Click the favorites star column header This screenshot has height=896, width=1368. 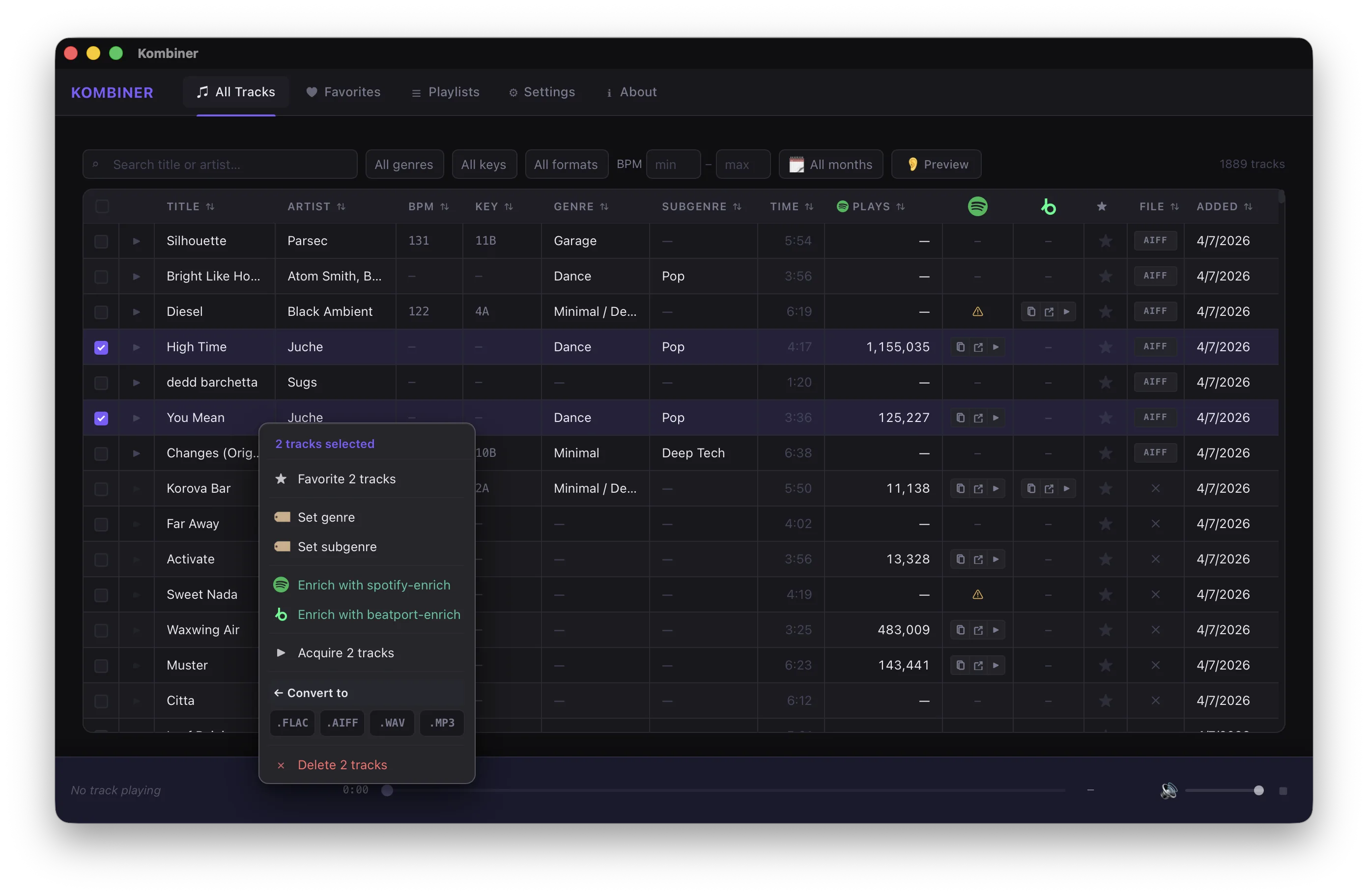point(1101,206)
